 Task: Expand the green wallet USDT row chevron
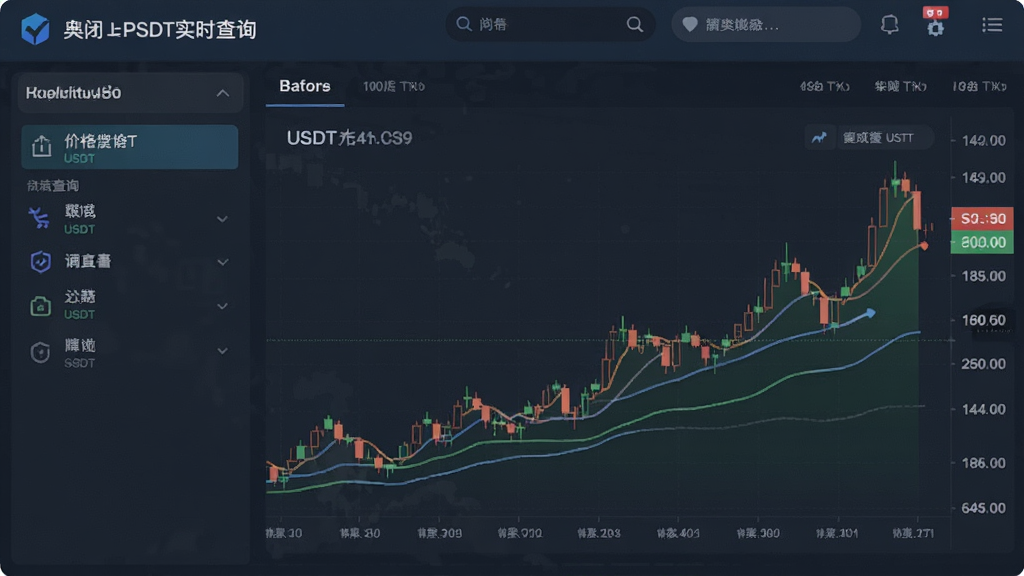click(x=222, y=306)
